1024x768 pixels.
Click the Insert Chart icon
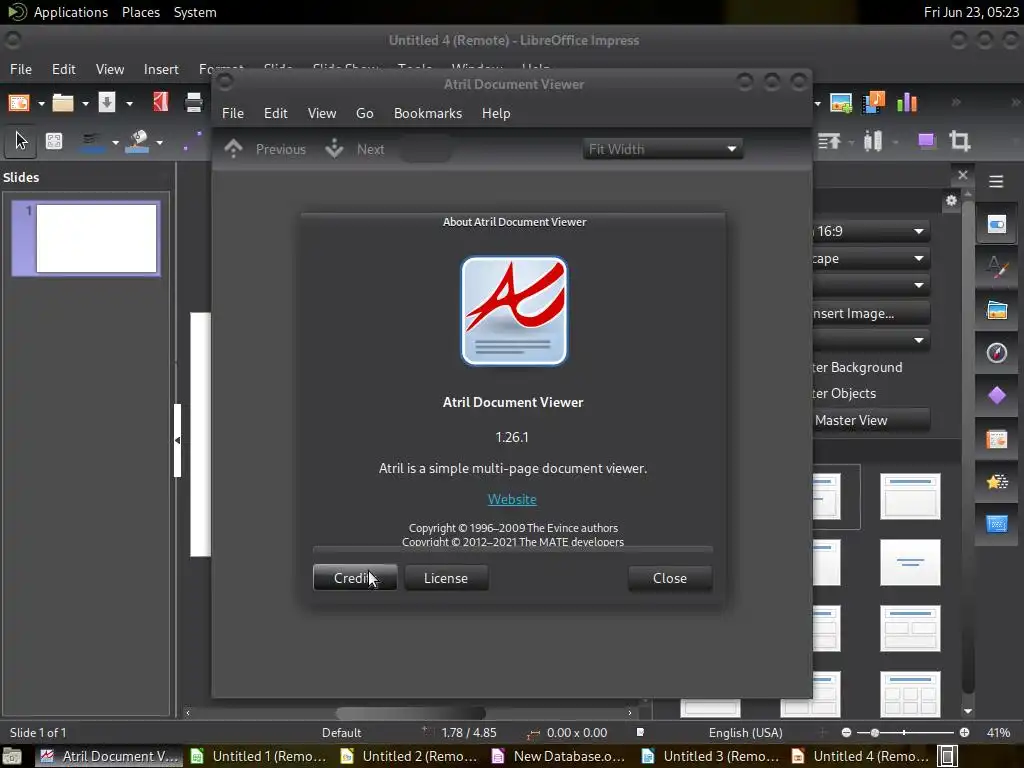pyautogui.click(x=907, y=103)
